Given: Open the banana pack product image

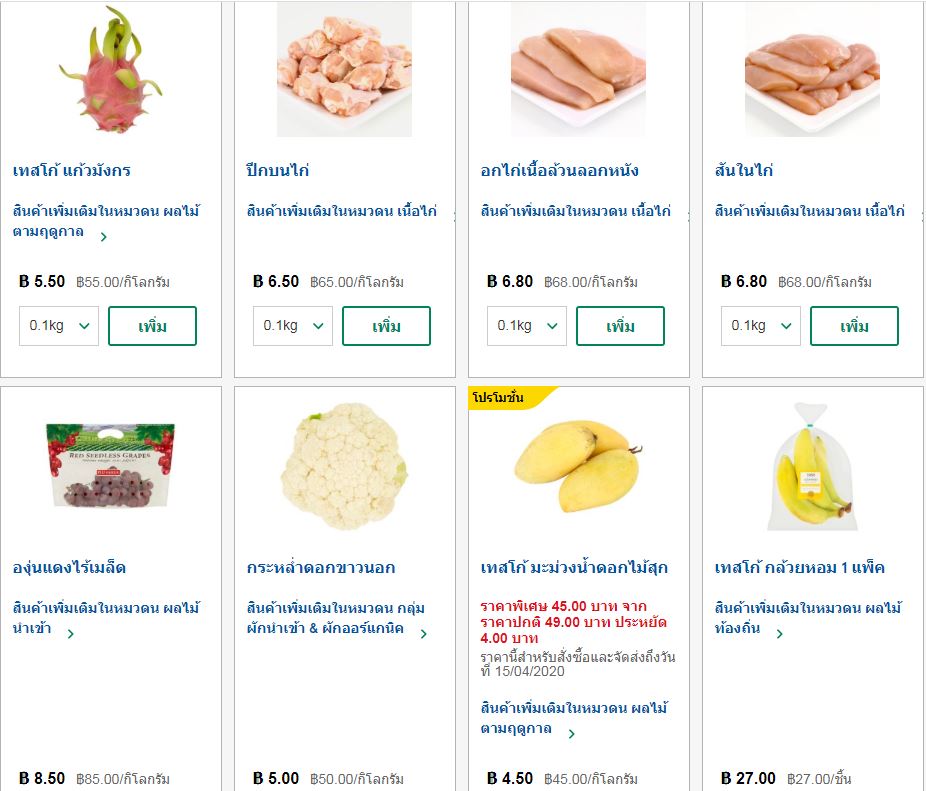Looking at the screenshot, I should [x=812, y=466].
